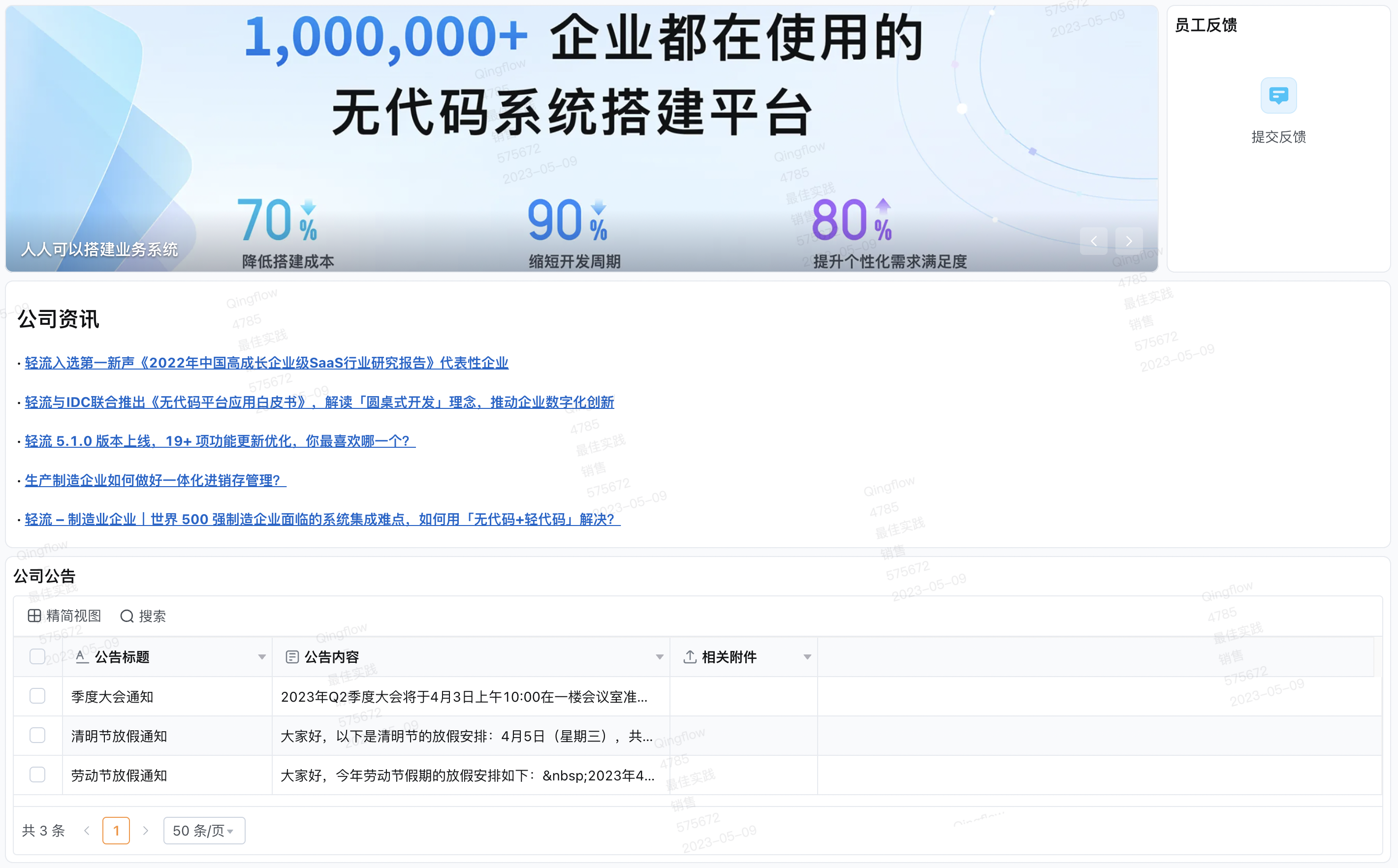Click the 2023年Q2季度大会 content cell
The width and height of the screenshot is (1398, 868).
[471, 696]
